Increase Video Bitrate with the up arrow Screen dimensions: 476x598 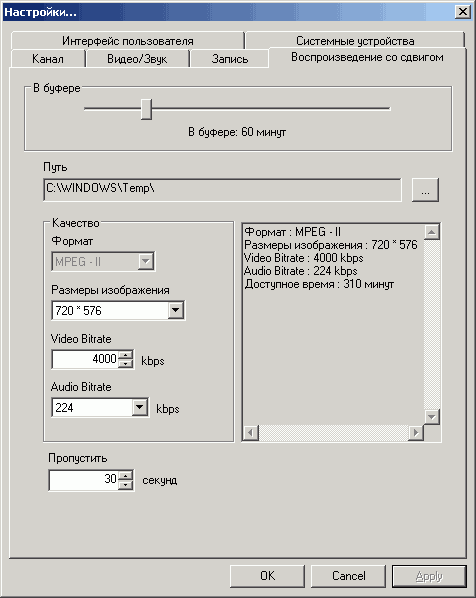click(x=125, y=355)
